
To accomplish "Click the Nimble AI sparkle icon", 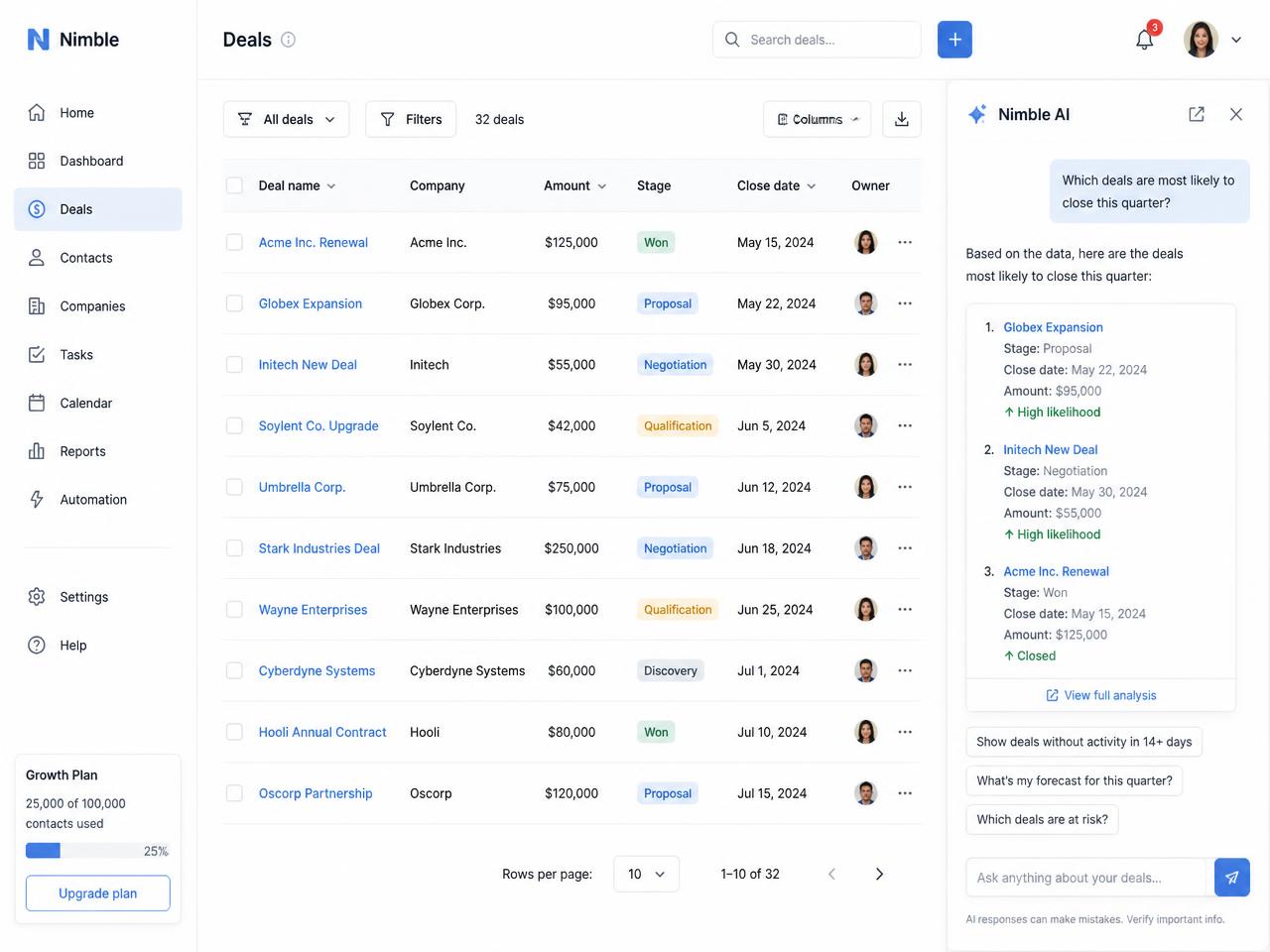I will click(977, 114).
